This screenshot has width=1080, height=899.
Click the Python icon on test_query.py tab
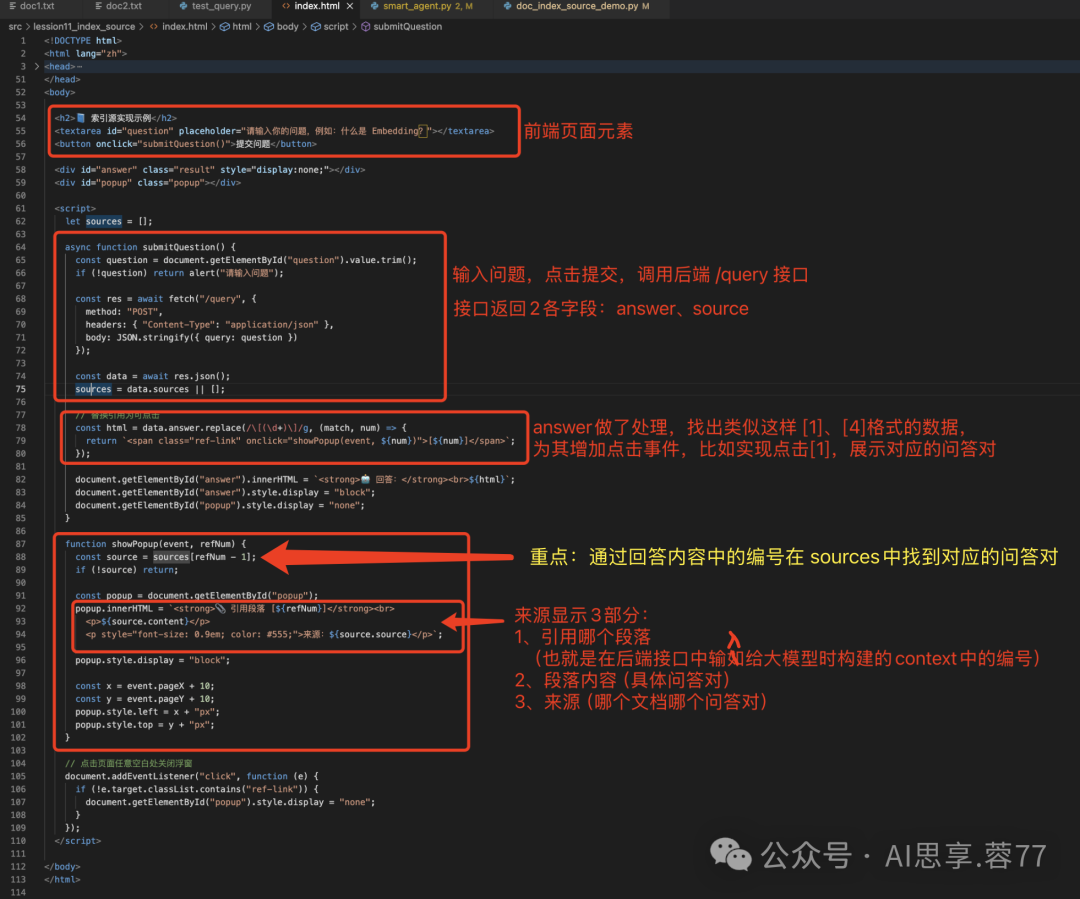(x=183, y=6)
